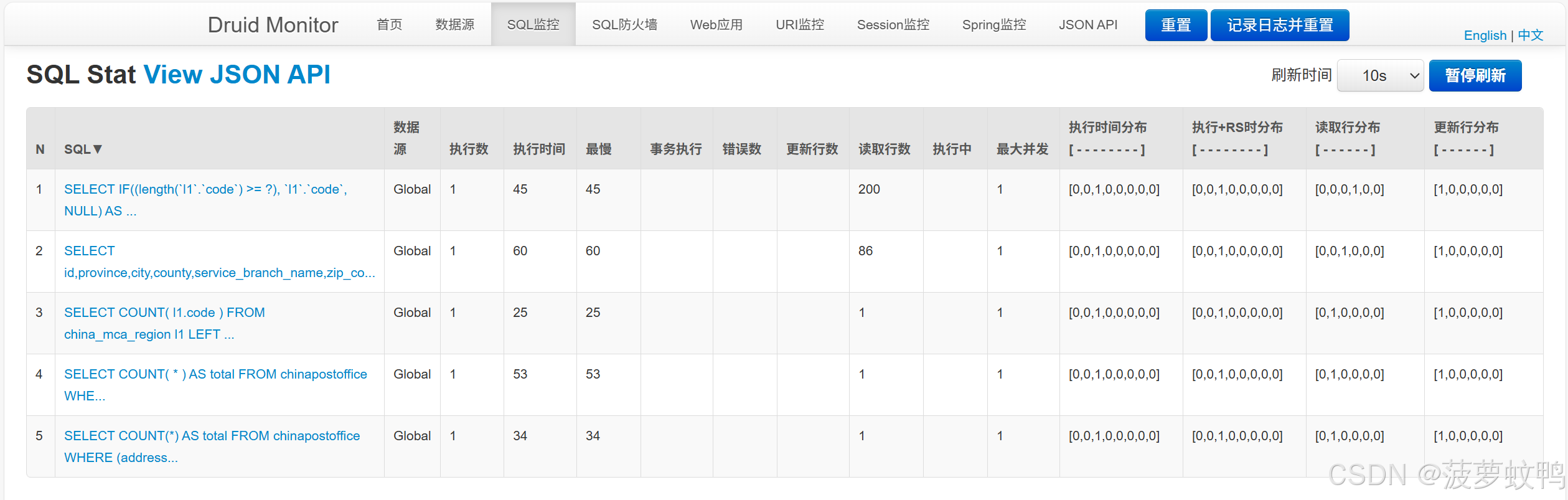1568x500 pixels.
Task: Open the 首页 home tab
Action: pyautogui.click(x=390, y=24)
